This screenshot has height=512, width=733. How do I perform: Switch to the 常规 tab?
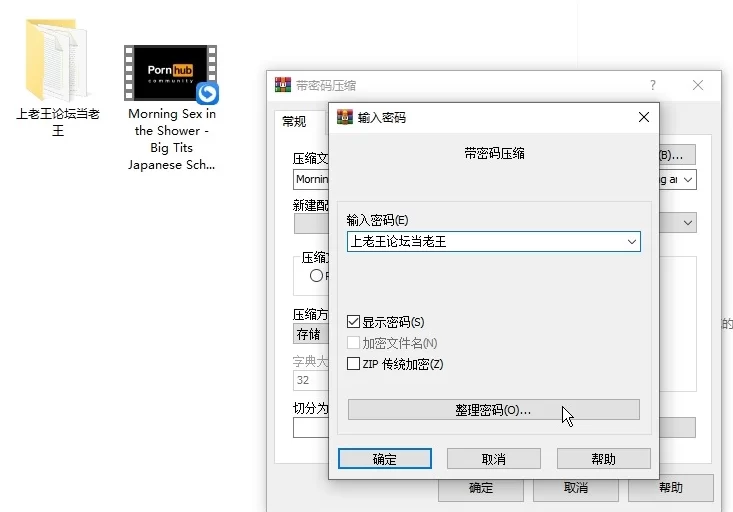click(294, 122)
